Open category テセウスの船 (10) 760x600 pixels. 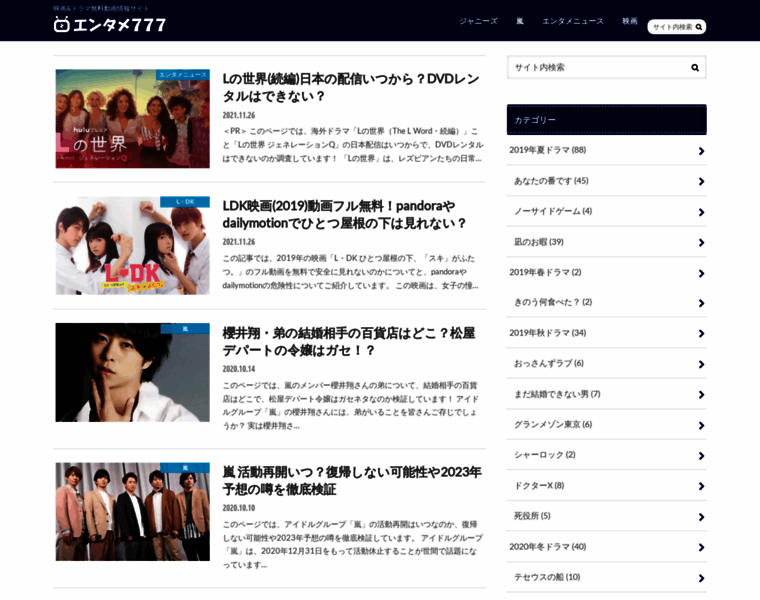click(547, 577)
